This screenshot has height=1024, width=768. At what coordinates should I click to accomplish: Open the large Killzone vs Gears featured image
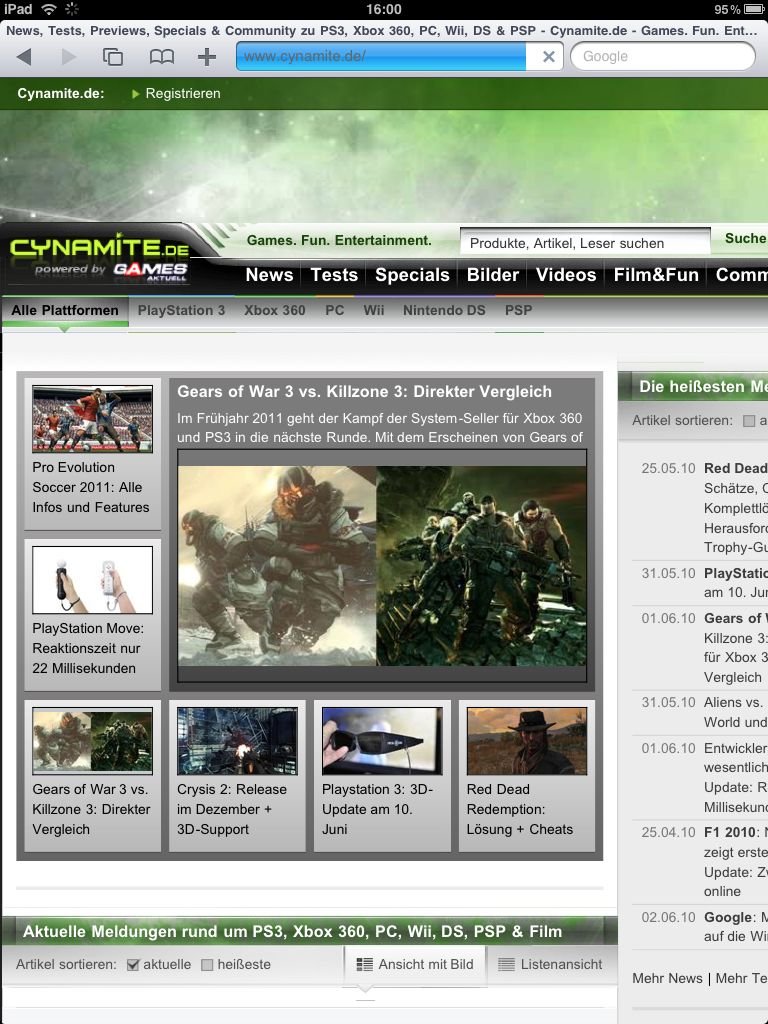(x=382, y=566)
